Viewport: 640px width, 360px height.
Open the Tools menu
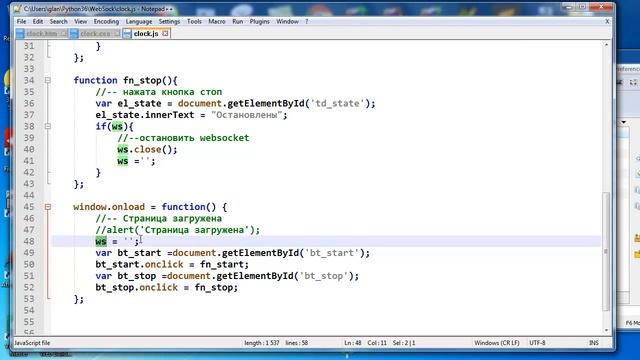(194, 21)
